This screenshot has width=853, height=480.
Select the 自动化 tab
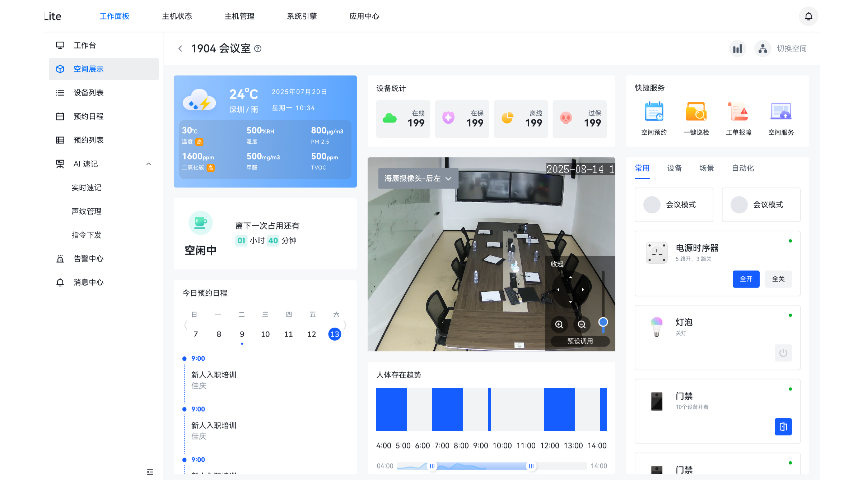pos(743,168)
